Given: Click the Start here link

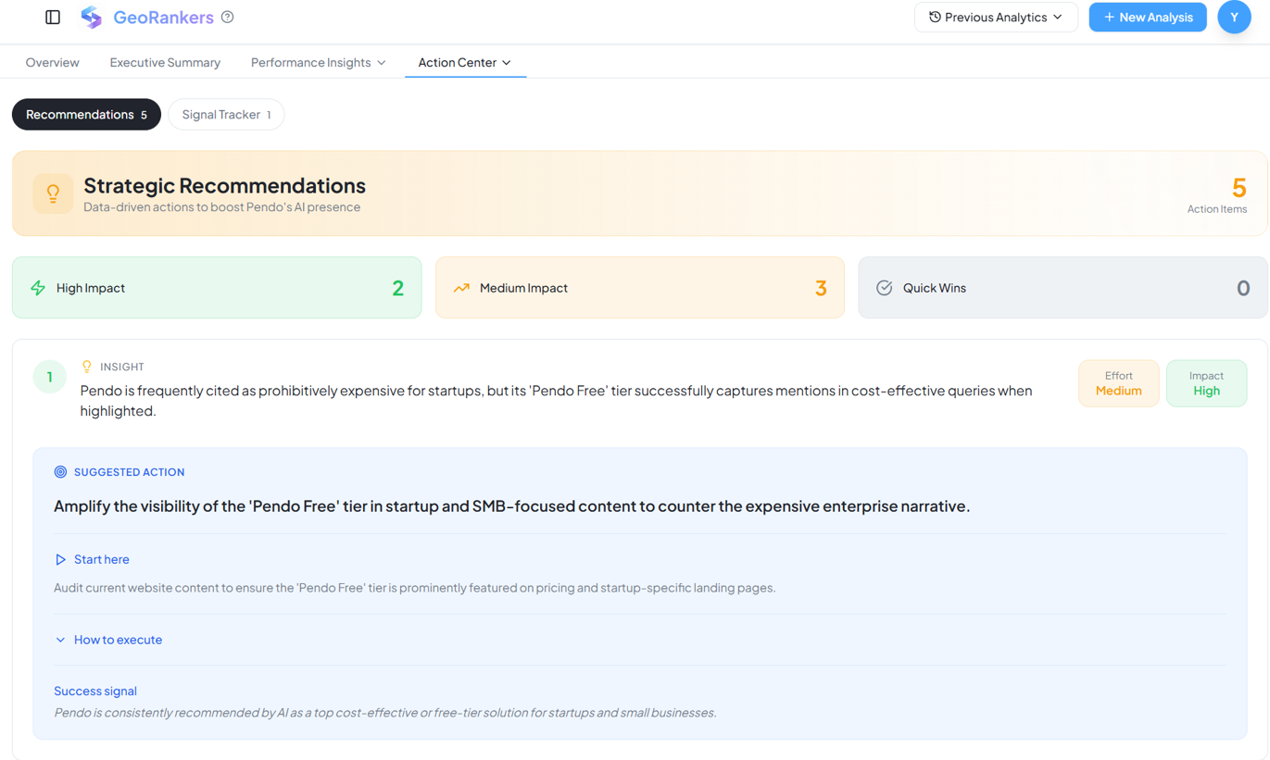Looking at the screenshot, I should pos(101,560).
